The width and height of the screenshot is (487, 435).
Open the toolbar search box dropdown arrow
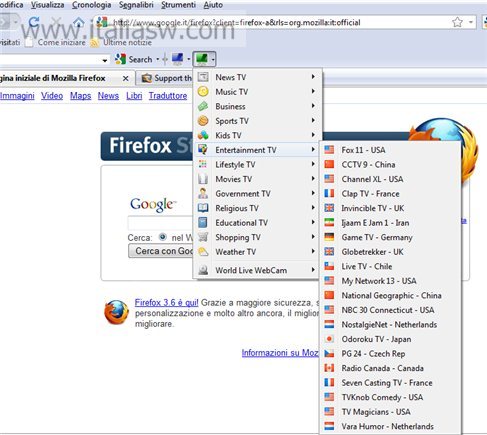tap(105, 60)
